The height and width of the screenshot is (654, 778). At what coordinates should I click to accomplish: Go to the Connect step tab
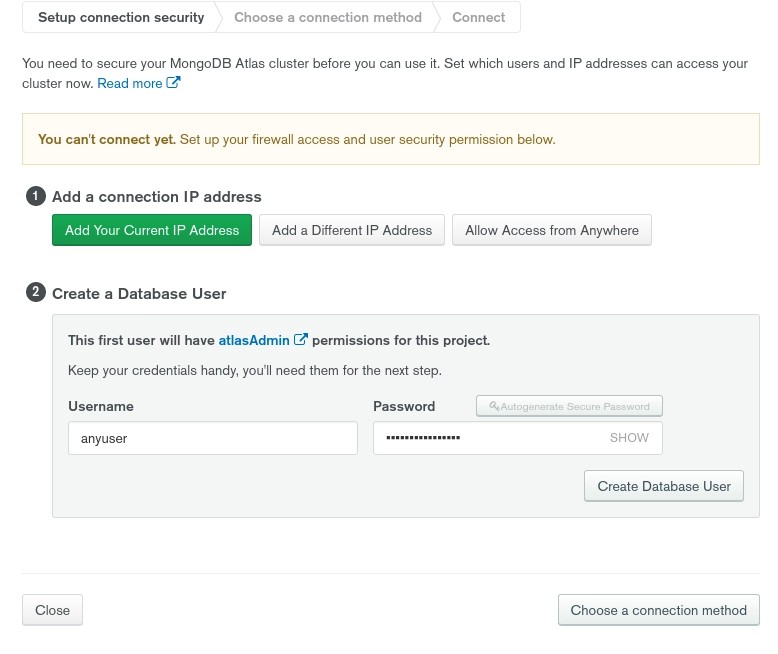478,17
